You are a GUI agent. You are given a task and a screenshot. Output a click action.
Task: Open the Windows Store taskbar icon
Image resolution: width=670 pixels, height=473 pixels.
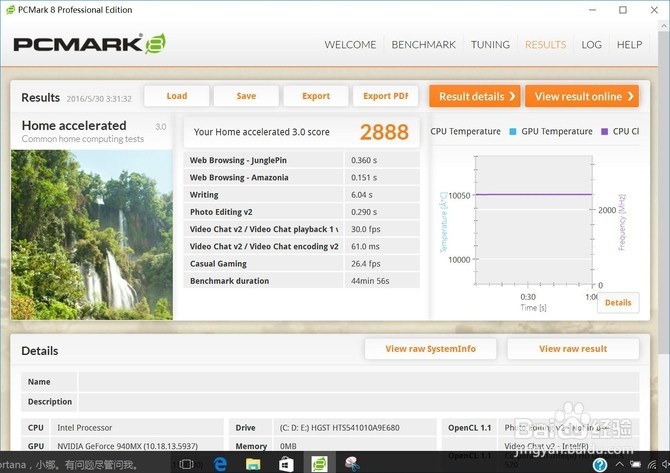point(286,464)
